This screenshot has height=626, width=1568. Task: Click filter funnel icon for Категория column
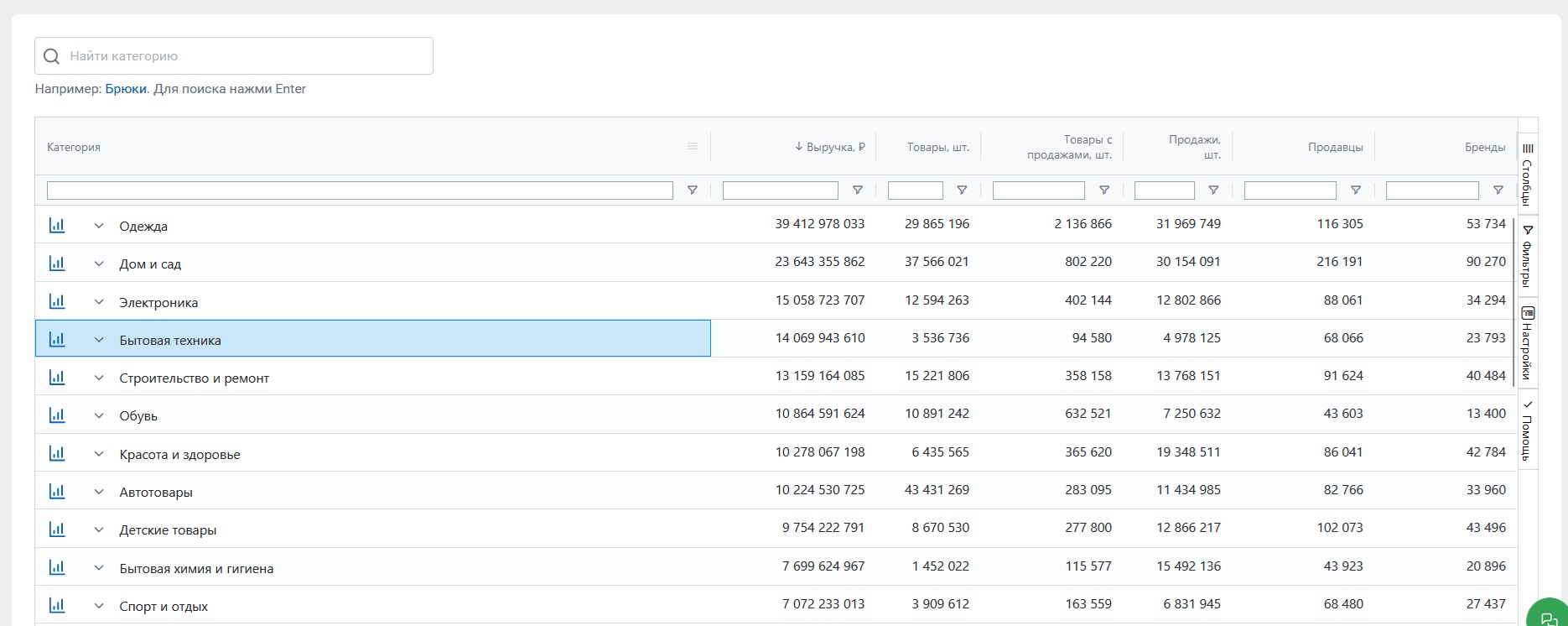tap(692, 190)
